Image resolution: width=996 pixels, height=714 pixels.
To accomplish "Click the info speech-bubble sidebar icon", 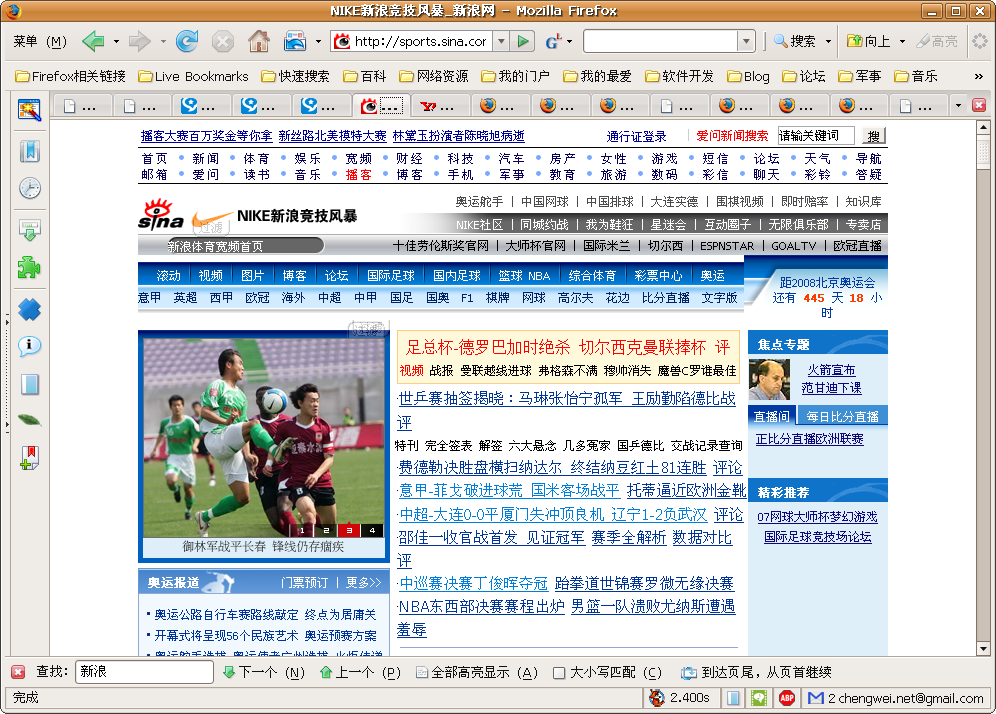I will pos(29,346).
